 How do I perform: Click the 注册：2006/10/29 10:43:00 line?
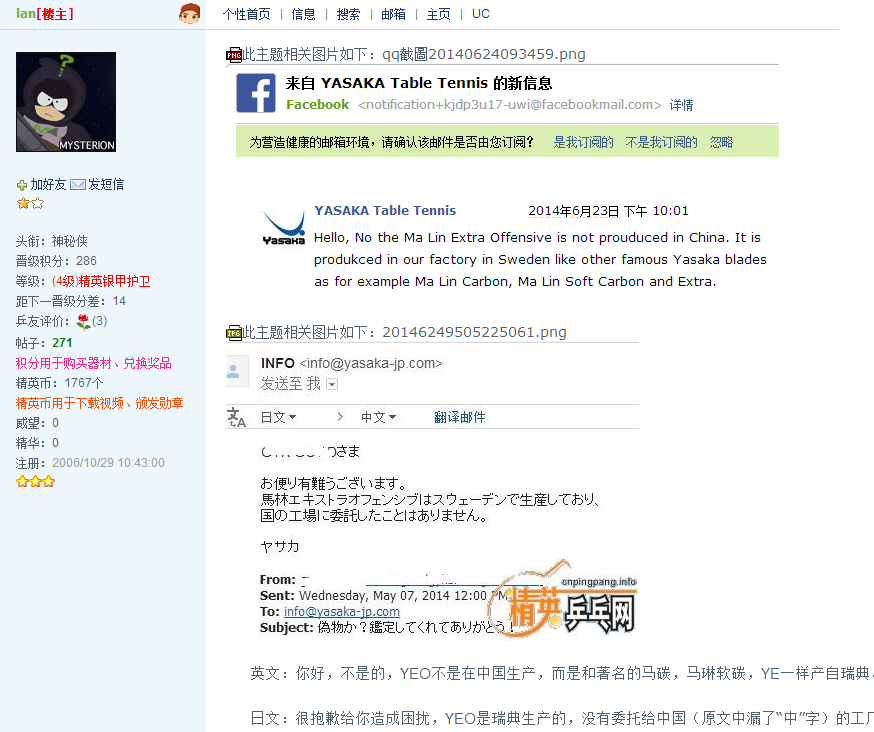point(90,463)
